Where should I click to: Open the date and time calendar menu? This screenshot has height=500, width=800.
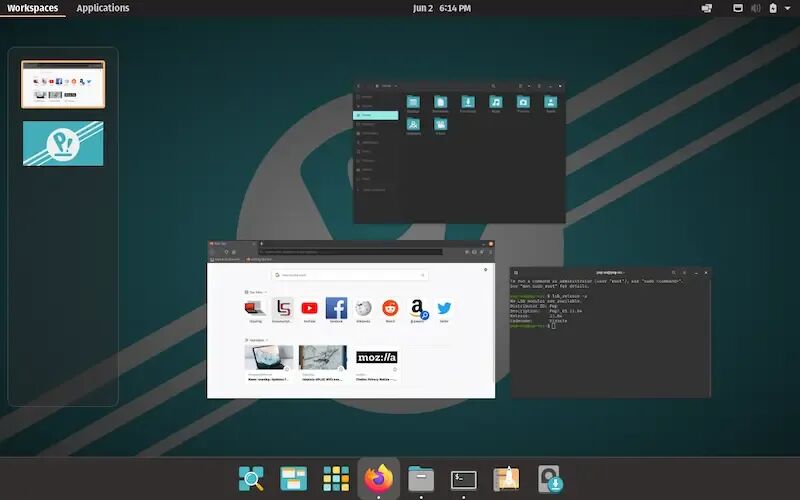click(442, 8)
